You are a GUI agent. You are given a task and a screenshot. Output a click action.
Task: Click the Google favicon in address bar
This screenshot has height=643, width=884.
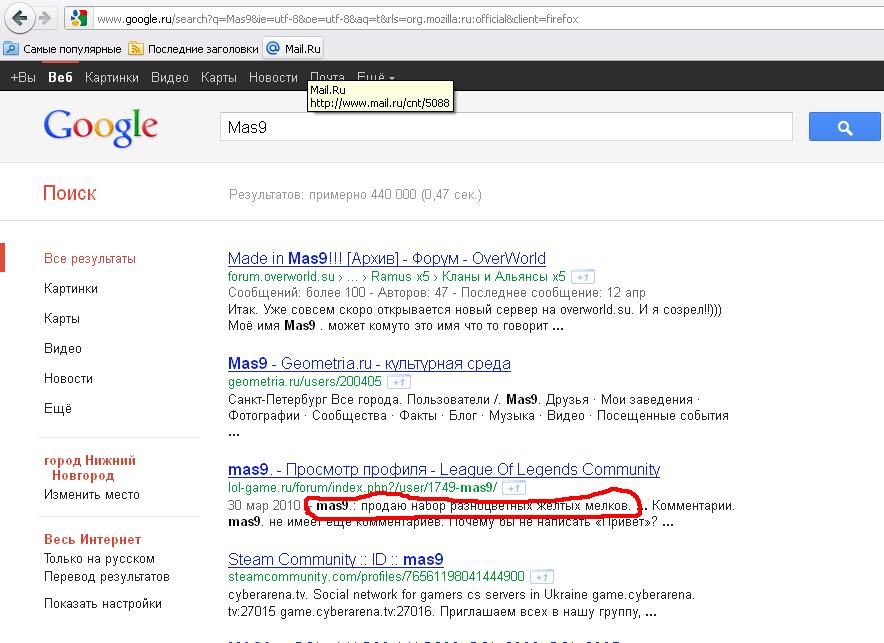pyautogui.click(x=79, y=19)
